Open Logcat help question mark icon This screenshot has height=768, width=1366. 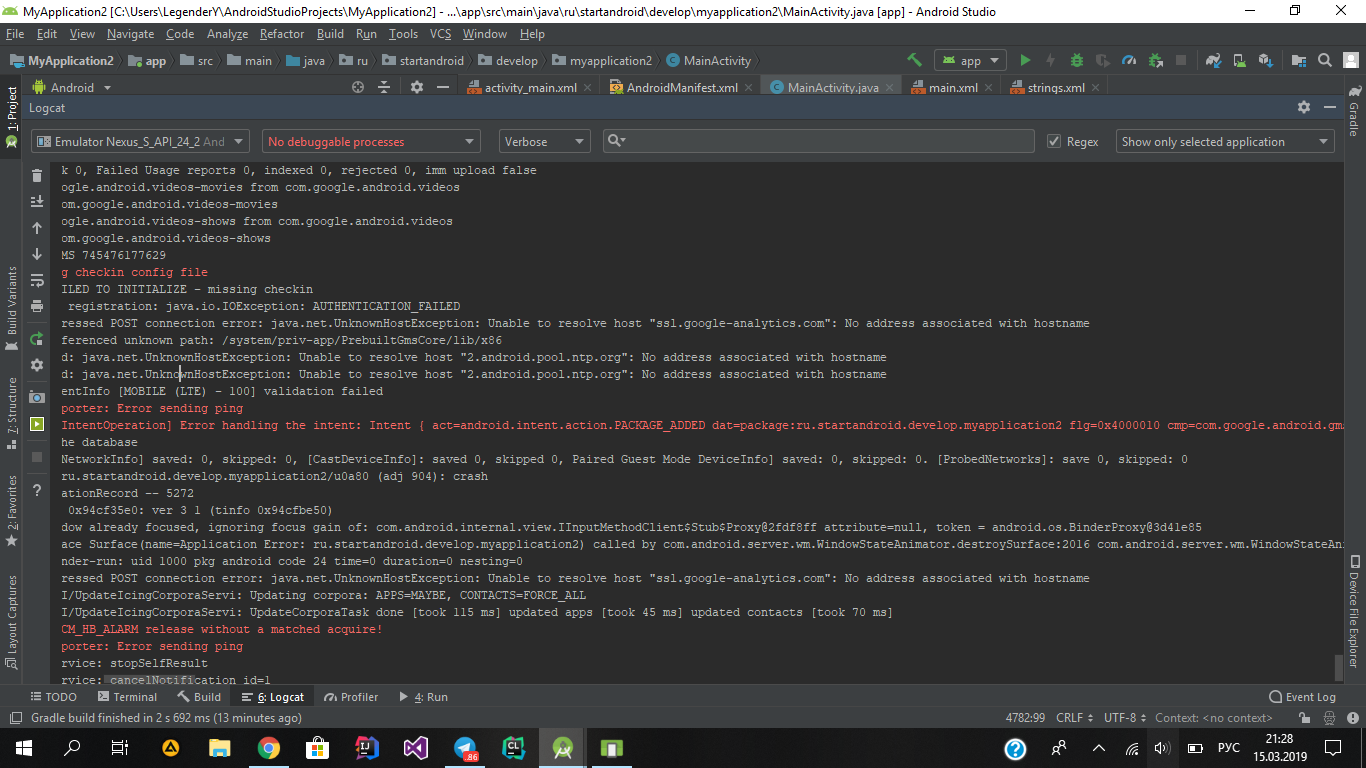pos(37,490)
